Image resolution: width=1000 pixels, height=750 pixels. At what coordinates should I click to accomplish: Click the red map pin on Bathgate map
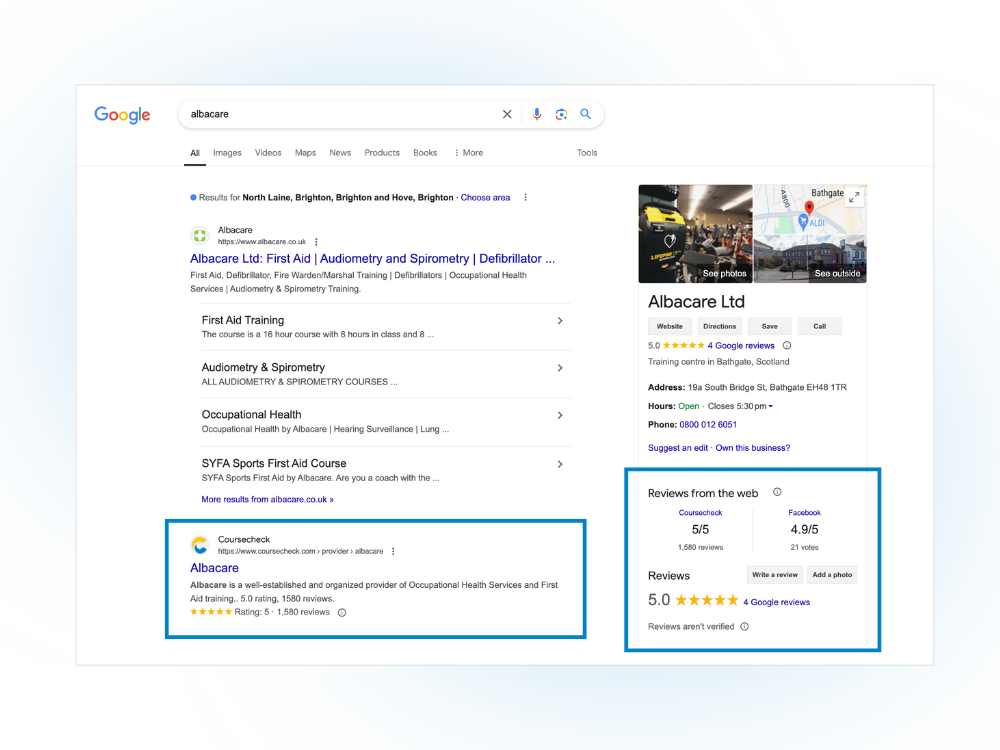[x=809, y=207]
